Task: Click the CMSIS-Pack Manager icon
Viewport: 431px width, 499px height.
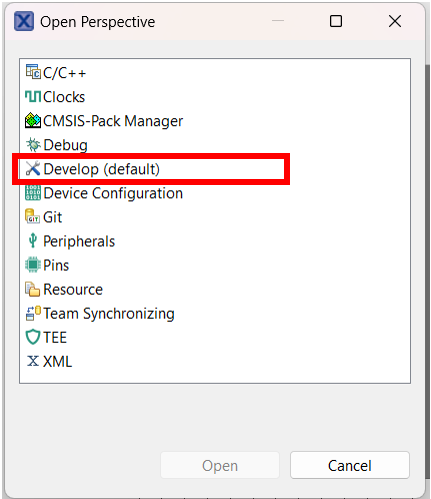Action: coord(33,120)
